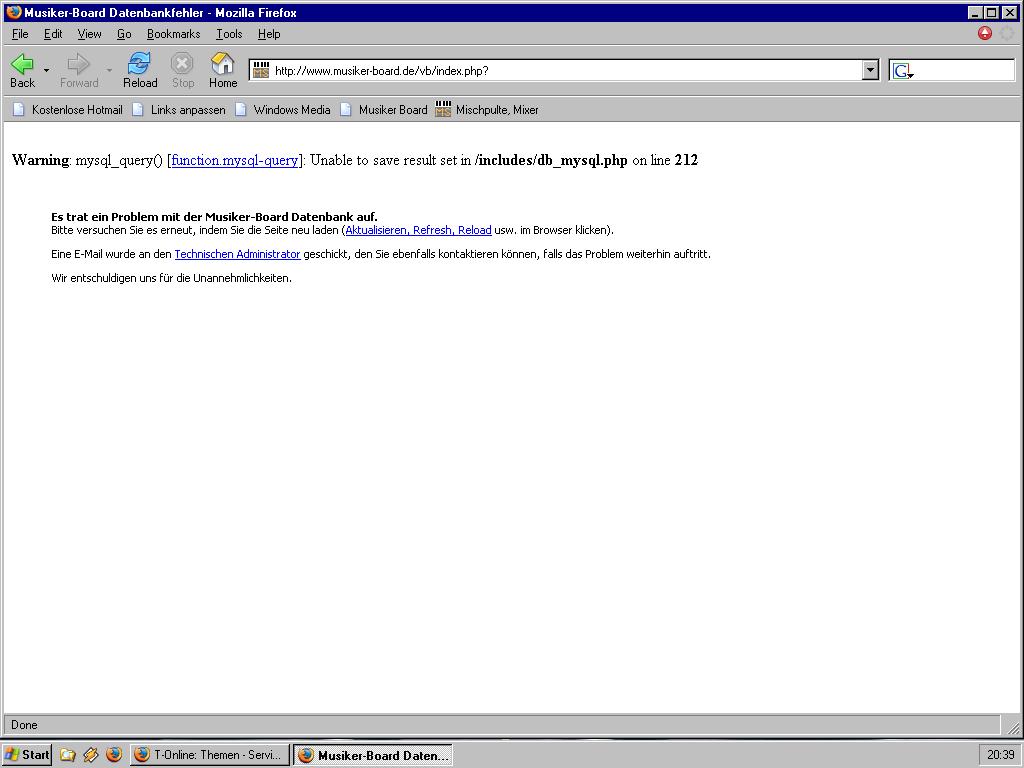Viewport: 1024px width, 768px height.
Task: Open the Edit menu
Action: pos(53,34)
